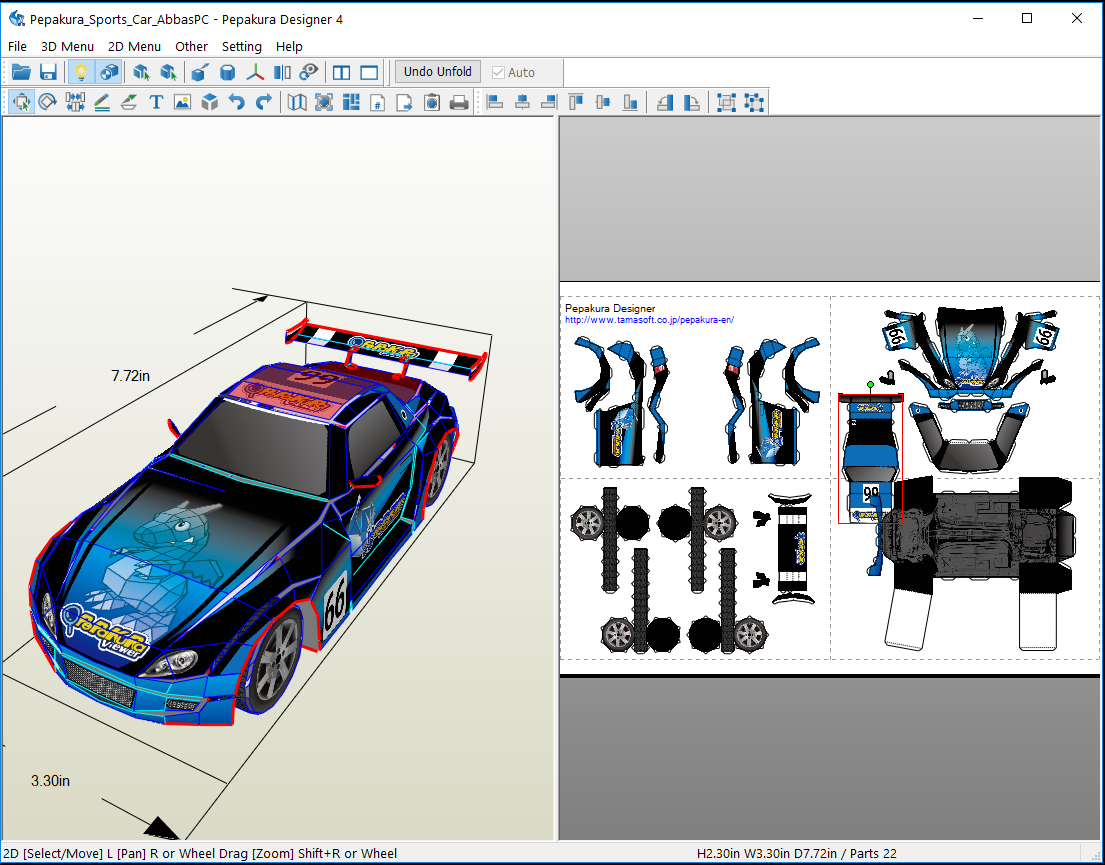Expand the Other menu

click(191, 47)
